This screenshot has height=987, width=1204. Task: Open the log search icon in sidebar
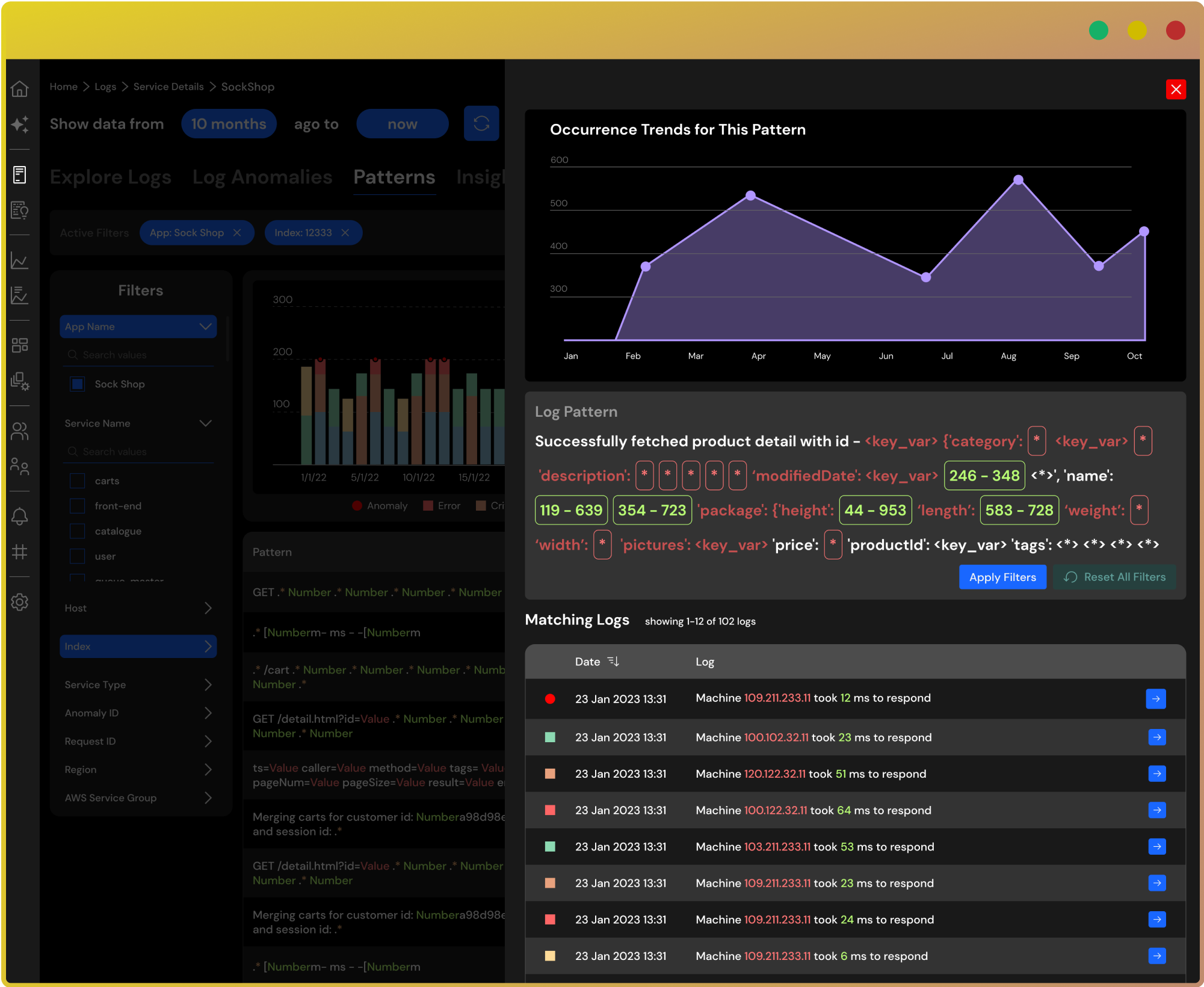click(x=20, y=210)
